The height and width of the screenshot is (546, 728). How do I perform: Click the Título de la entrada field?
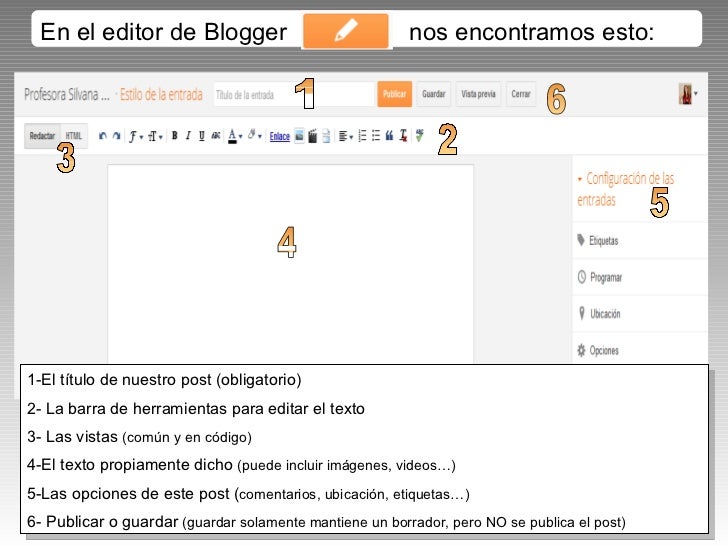294,95
